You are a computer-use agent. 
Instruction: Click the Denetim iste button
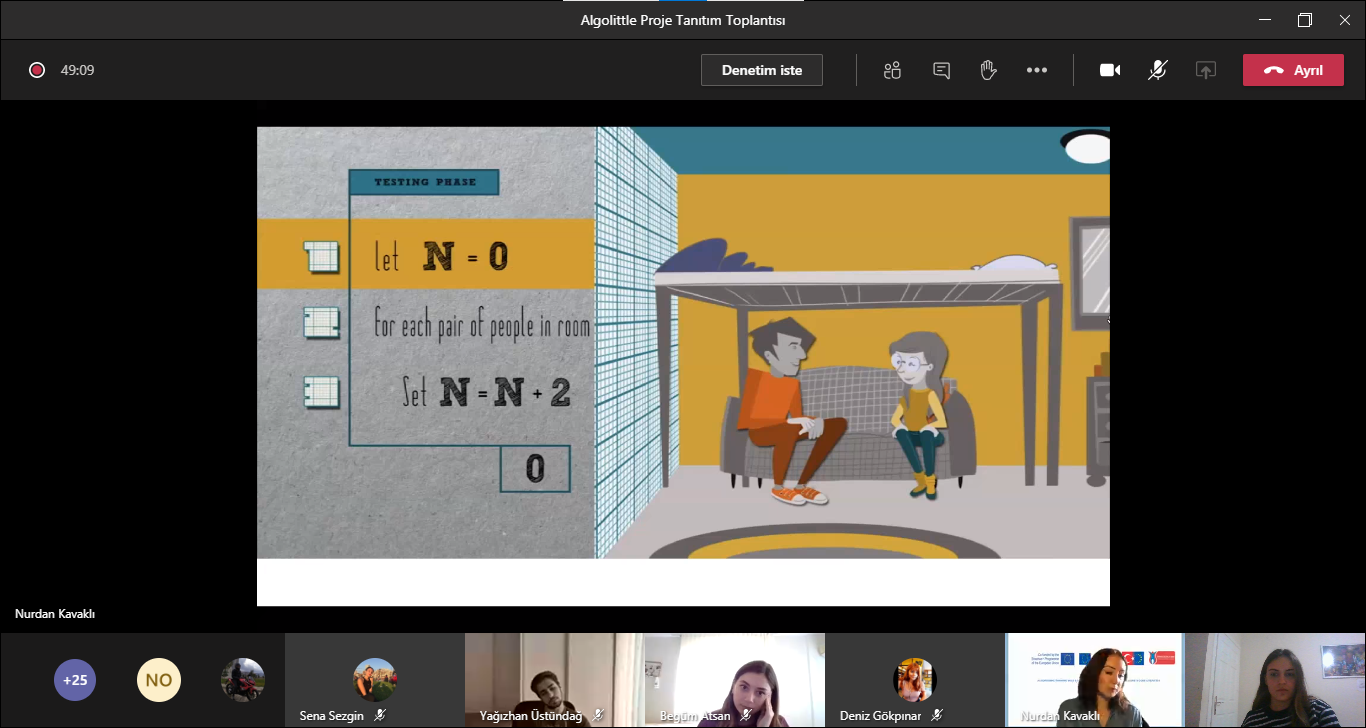pyautogui.click(x=762, y=70)
